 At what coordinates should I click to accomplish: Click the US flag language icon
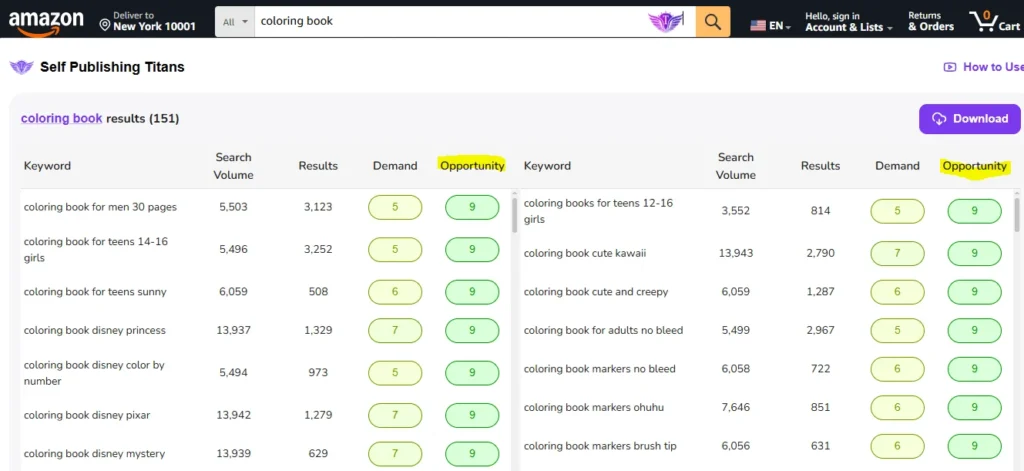pos(758,26)
